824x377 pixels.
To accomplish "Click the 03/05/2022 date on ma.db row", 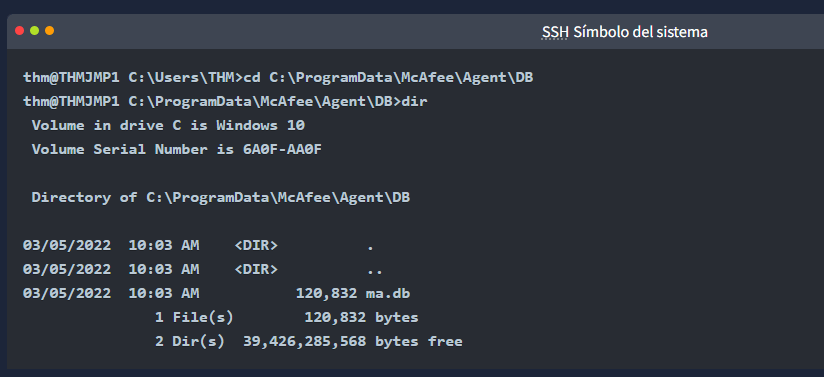I will [67, 293].
